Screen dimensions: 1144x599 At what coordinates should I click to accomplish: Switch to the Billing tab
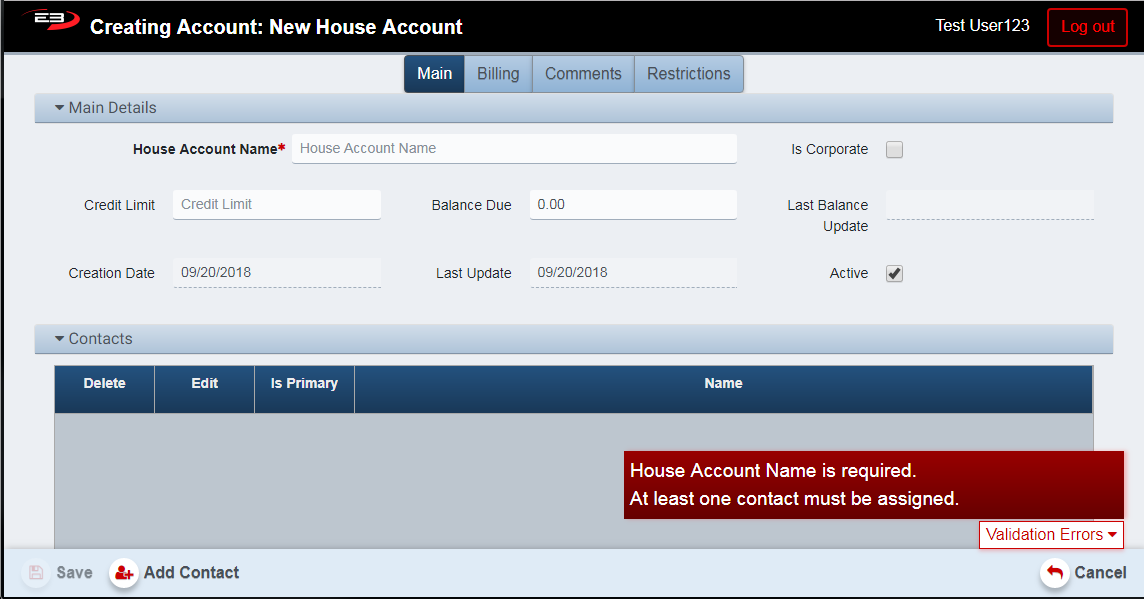497,74
